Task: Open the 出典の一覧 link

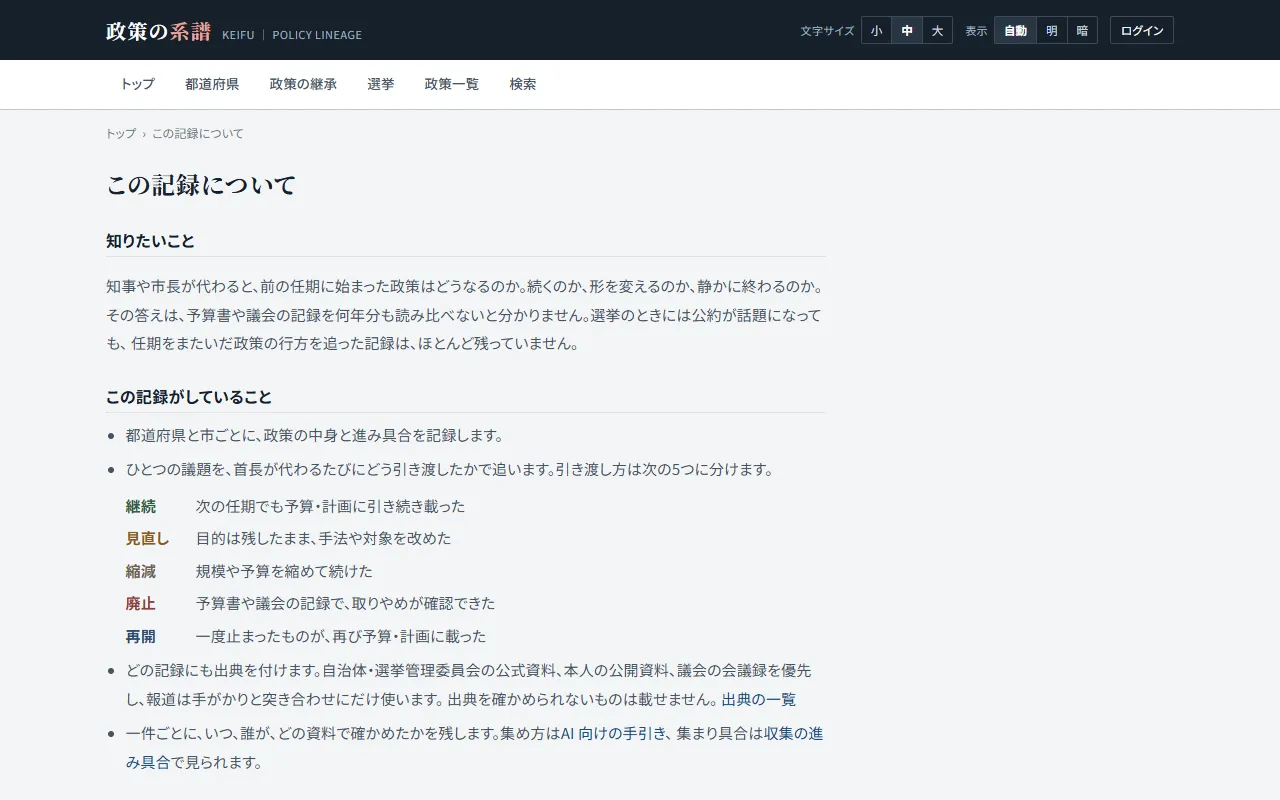Action: coord(759,700)
